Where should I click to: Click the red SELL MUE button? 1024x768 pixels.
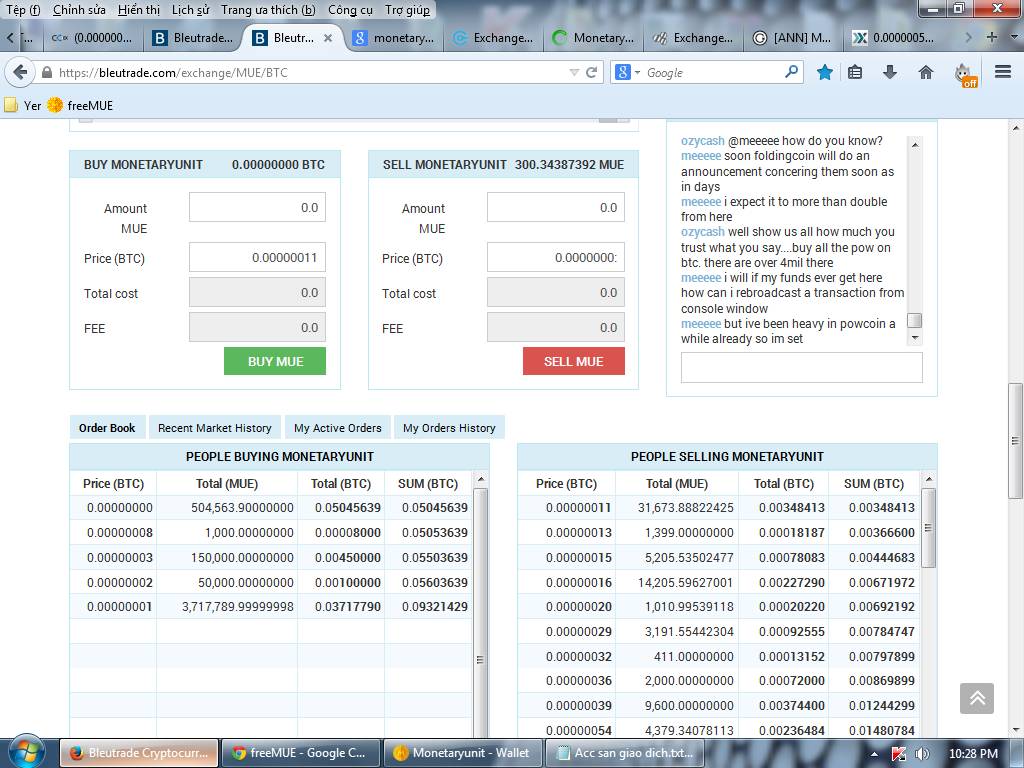(573, 361)
